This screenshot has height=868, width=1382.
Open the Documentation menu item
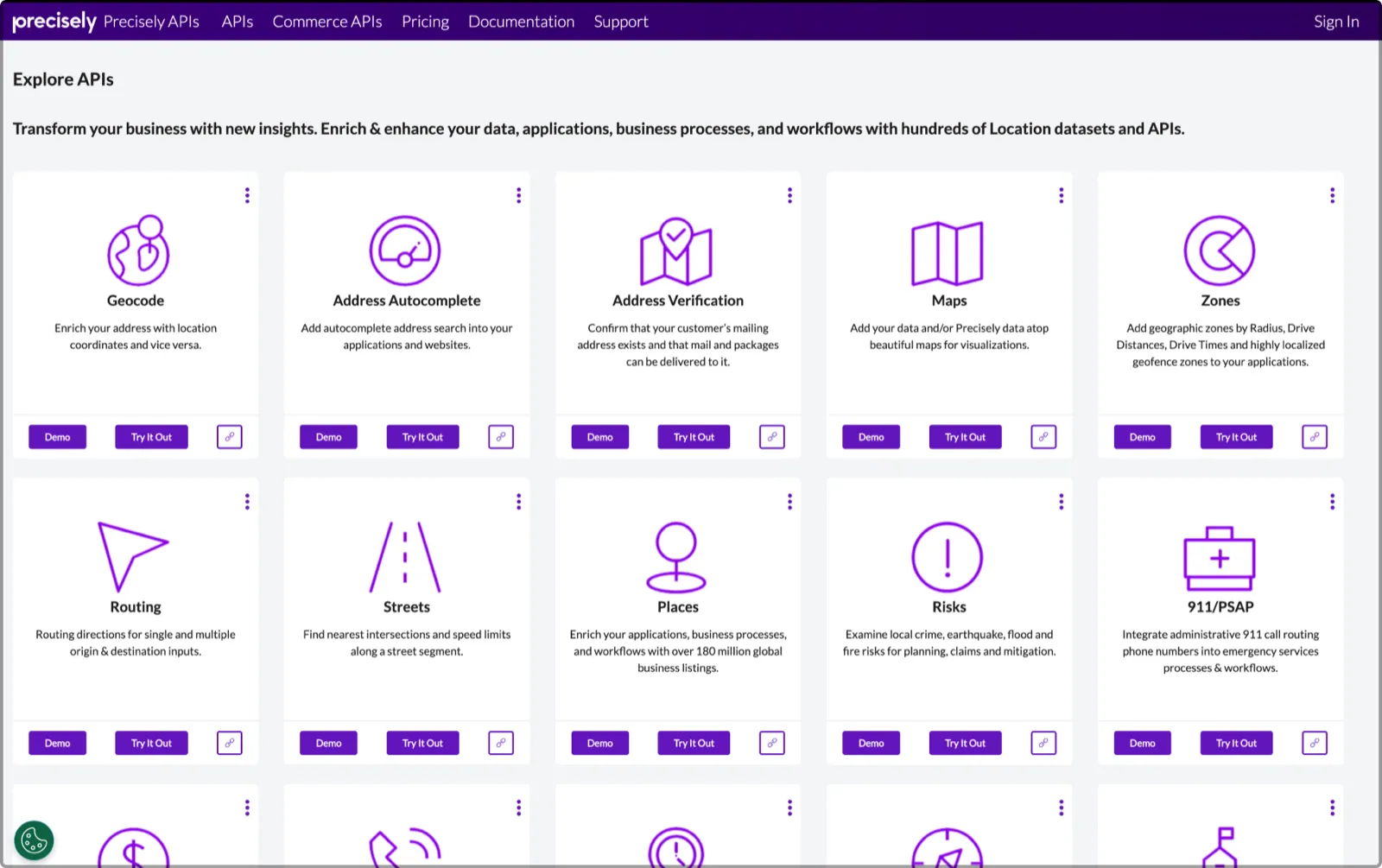point(521,22)
